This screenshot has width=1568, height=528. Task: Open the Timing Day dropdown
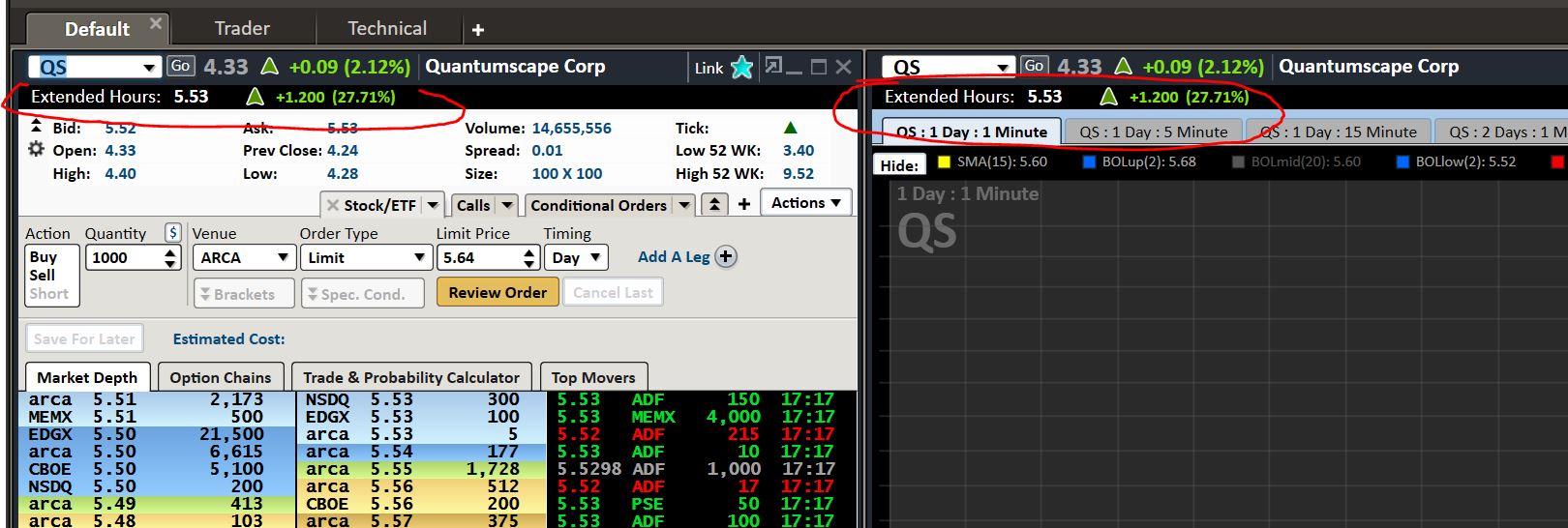575,257
